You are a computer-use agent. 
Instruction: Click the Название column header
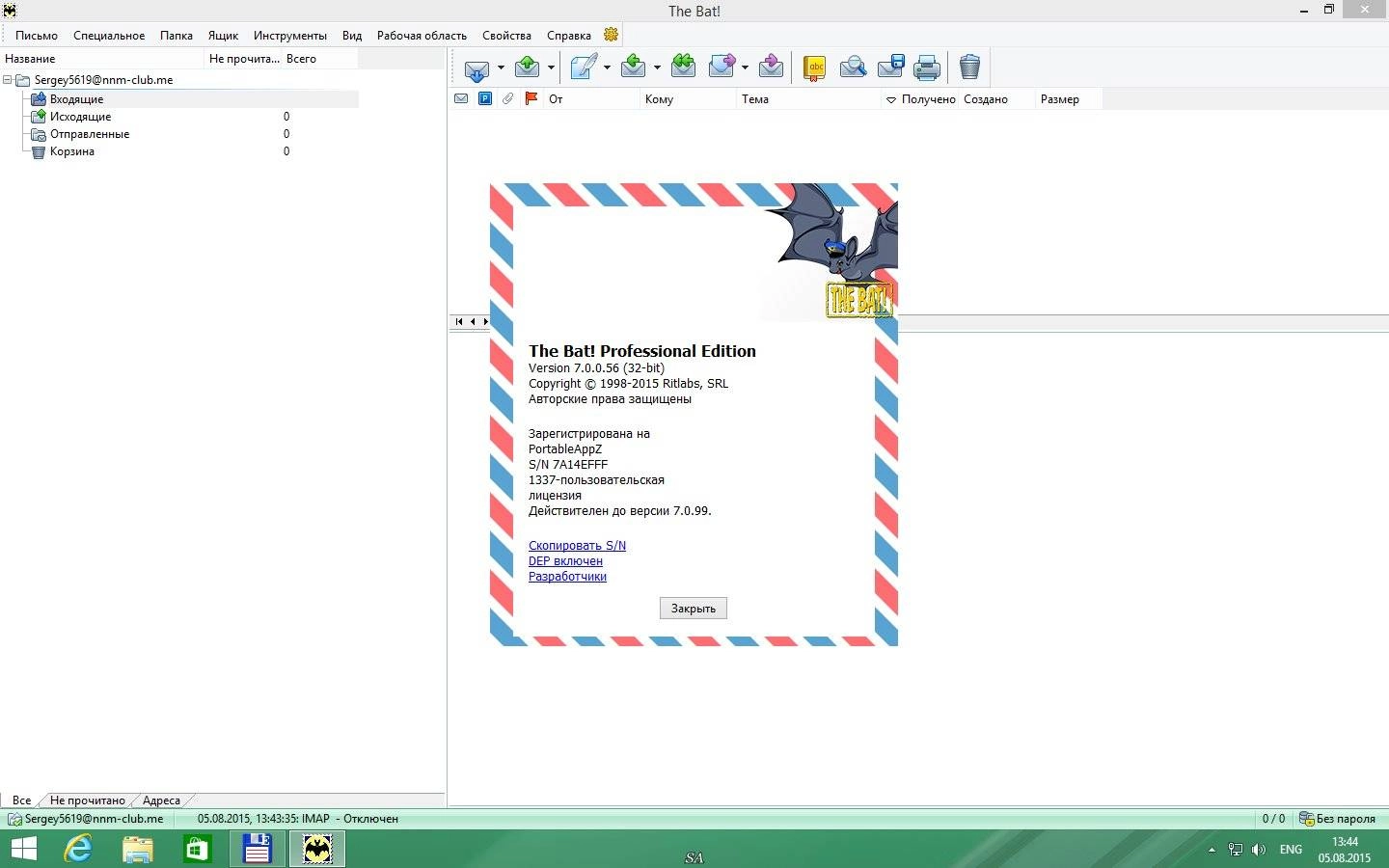tap(103, 59)
